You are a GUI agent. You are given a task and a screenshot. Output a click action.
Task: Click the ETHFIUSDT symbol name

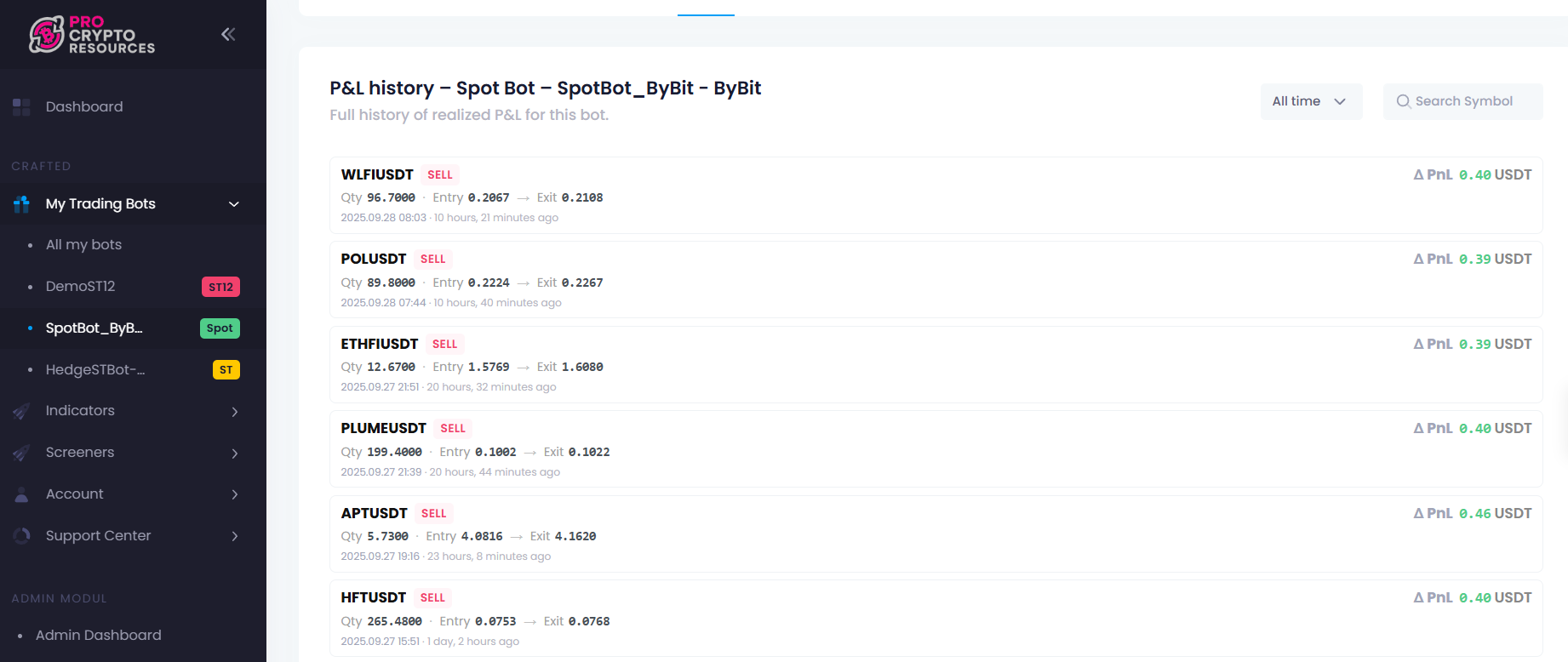(380, 344)
